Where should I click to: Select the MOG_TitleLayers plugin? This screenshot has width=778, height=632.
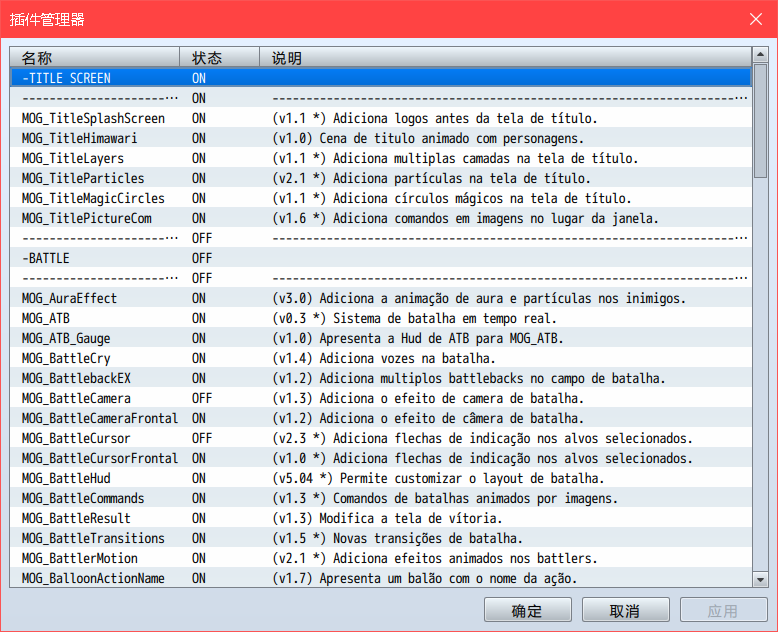point(381,158)
